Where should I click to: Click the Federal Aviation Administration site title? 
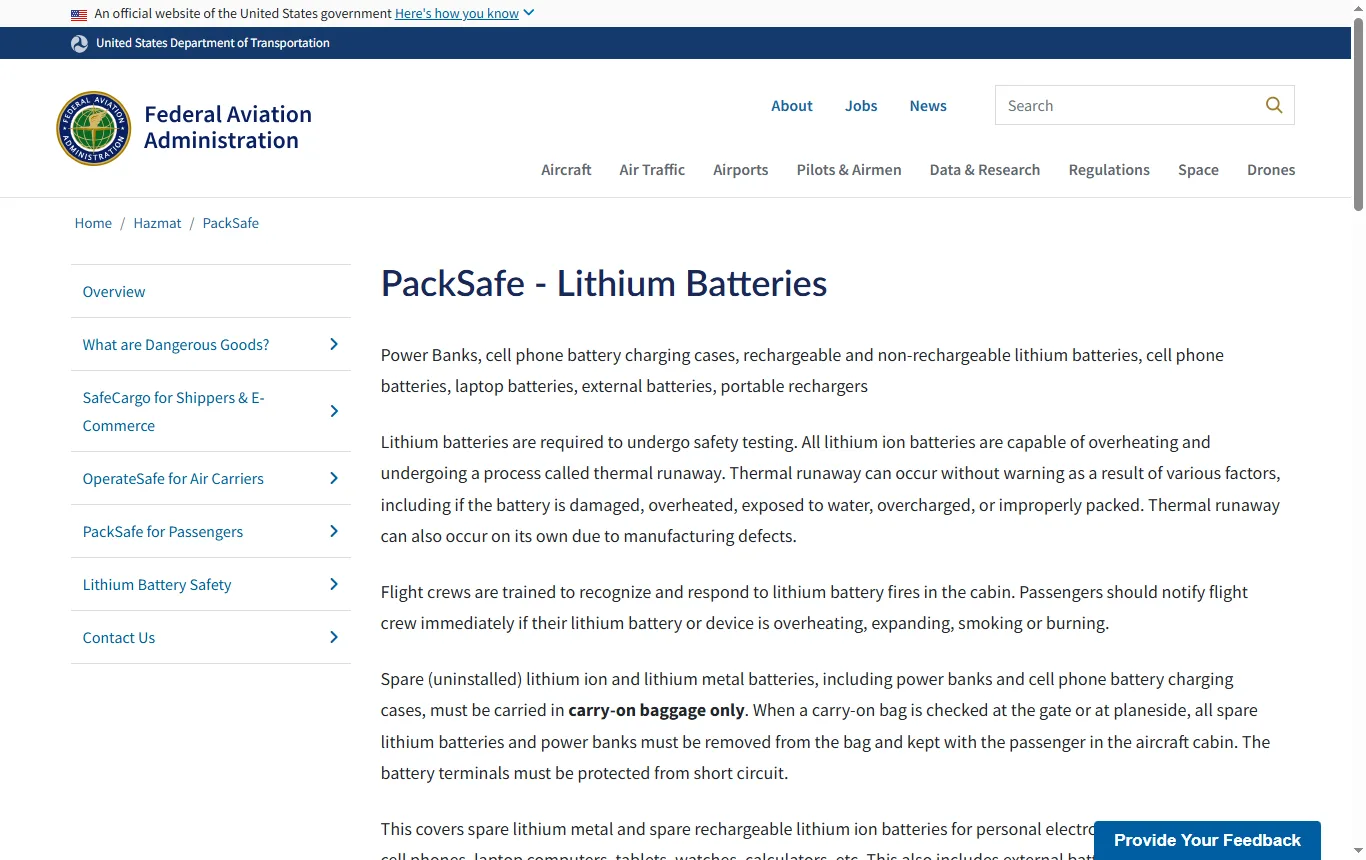point(228,127)
